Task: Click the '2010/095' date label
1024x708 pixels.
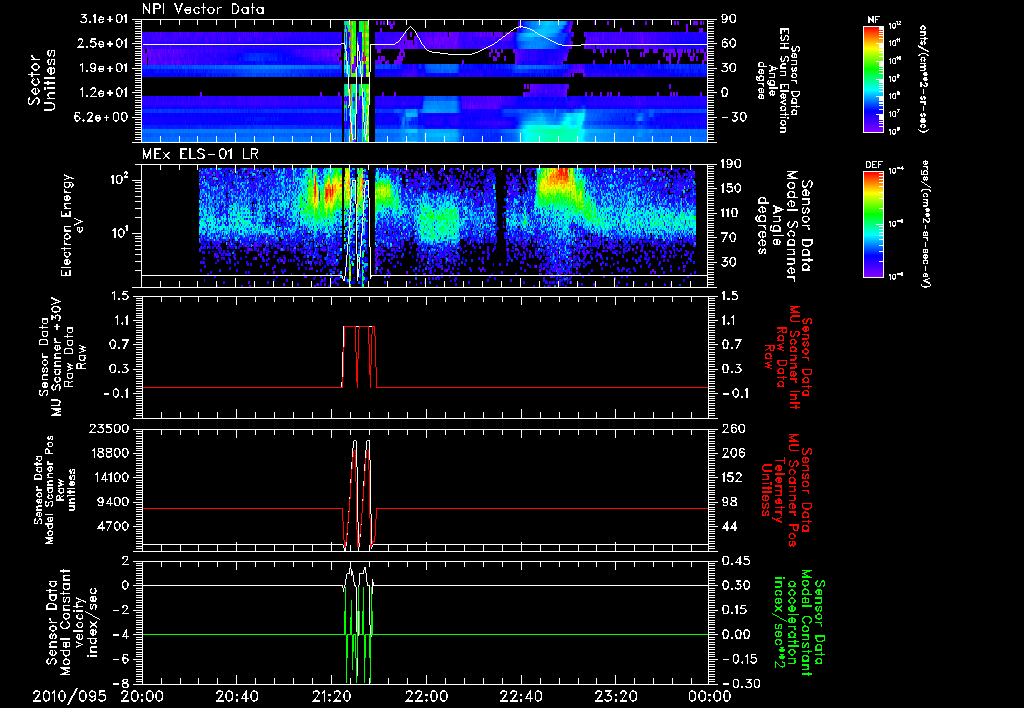Action: point(69,697)
